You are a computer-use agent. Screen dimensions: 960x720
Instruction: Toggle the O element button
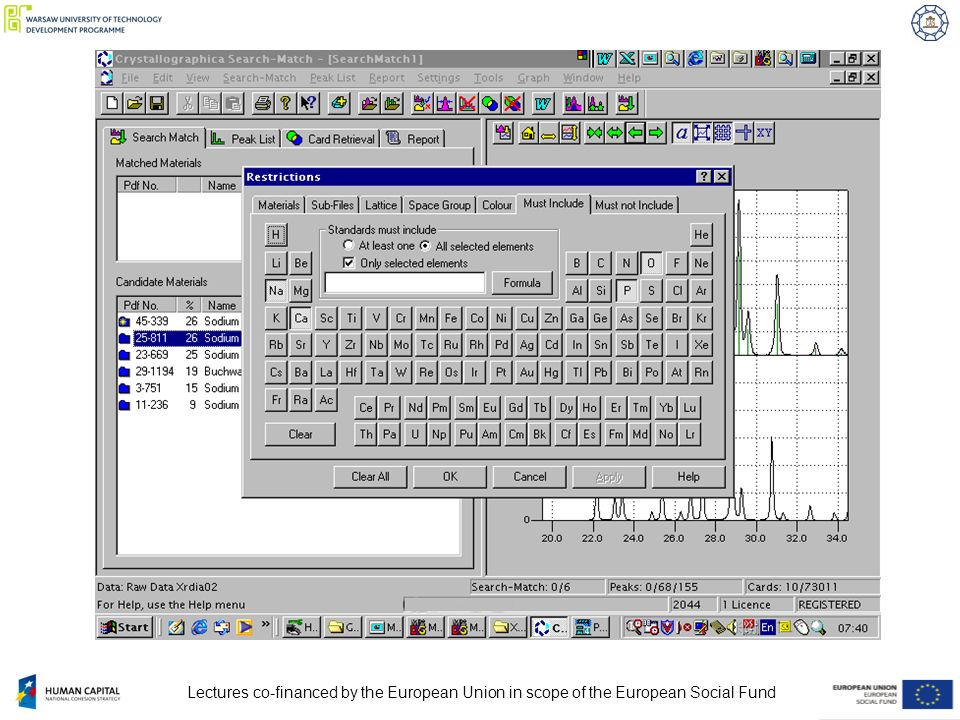click(651, 263)
